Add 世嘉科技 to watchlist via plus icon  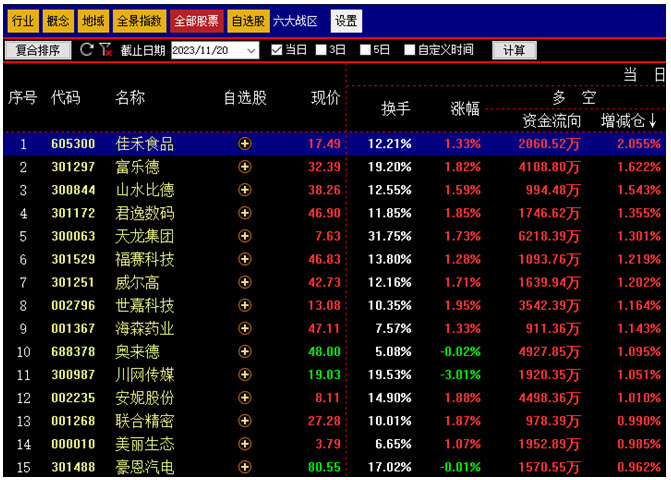tap(245, 305)
